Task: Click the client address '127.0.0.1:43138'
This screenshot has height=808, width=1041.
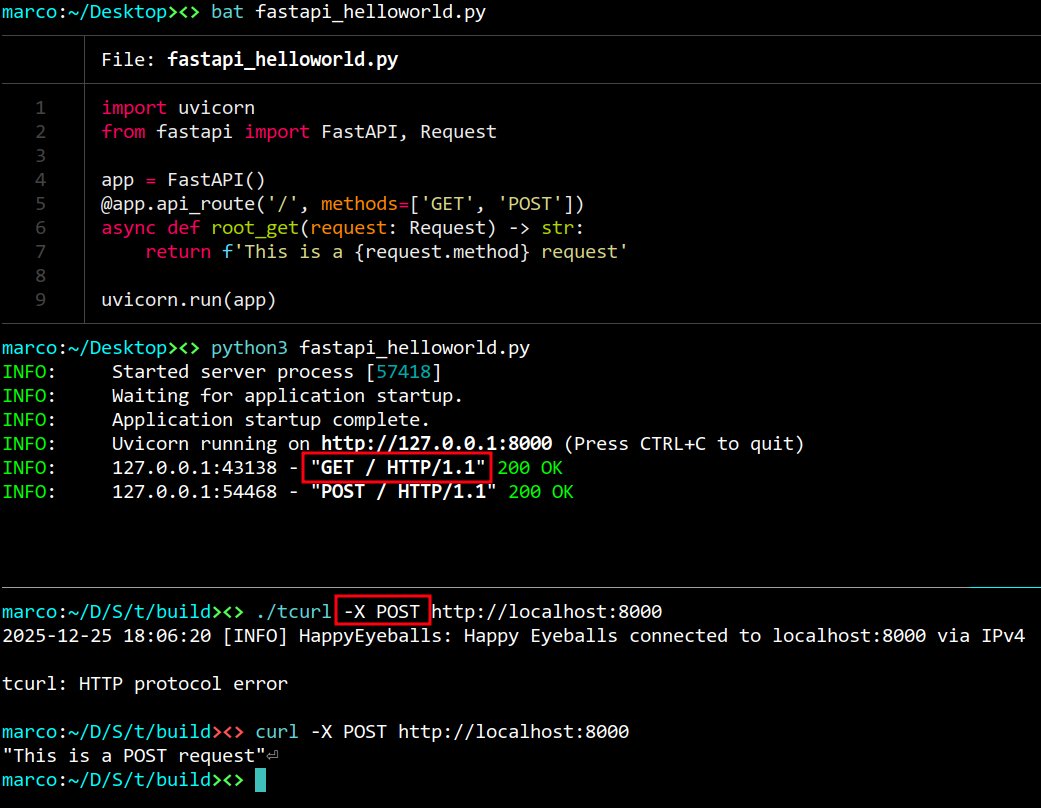Action: (195, 468)
